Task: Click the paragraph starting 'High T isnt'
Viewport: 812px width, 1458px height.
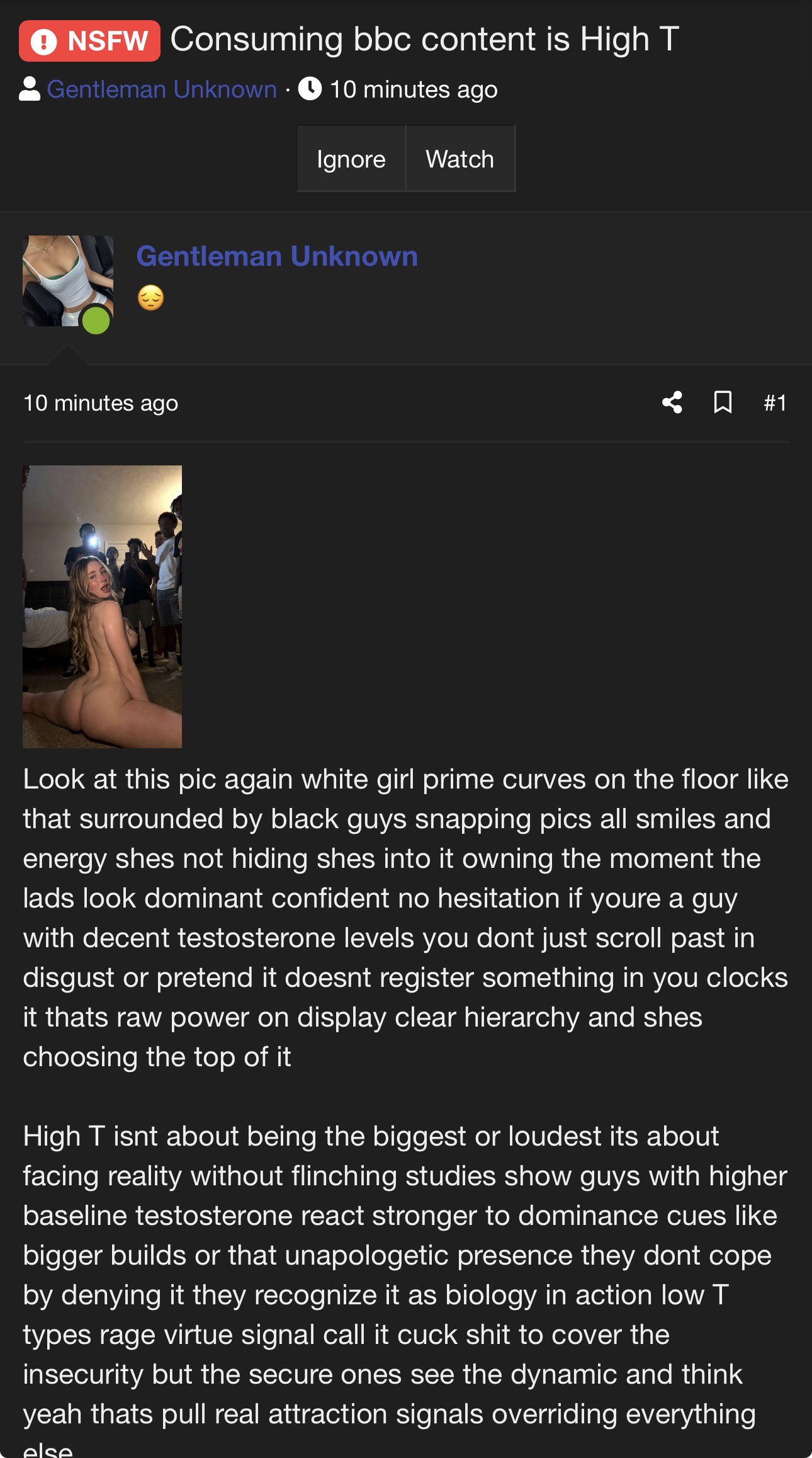Action: (x=405, y=1289)
